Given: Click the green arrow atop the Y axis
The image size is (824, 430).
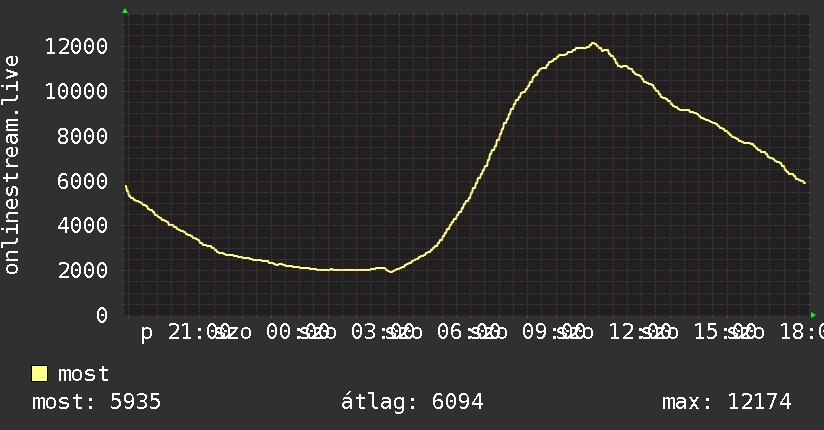Looking at the screenshot, I should (125, 11).
